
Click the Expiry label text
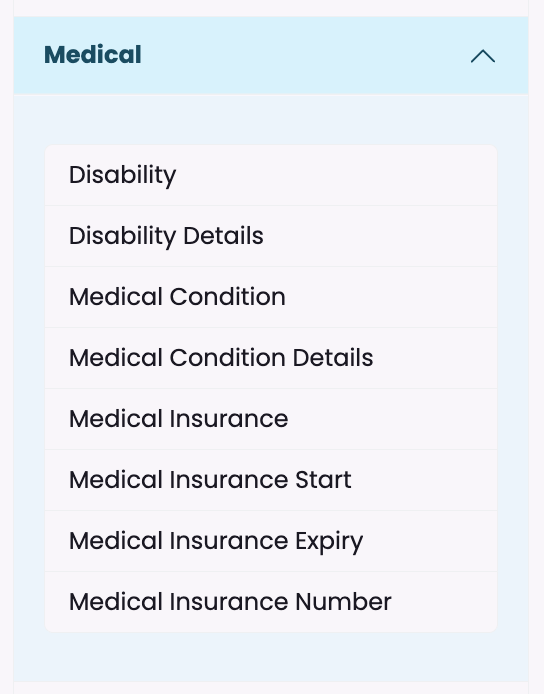[x=329, y=542]
